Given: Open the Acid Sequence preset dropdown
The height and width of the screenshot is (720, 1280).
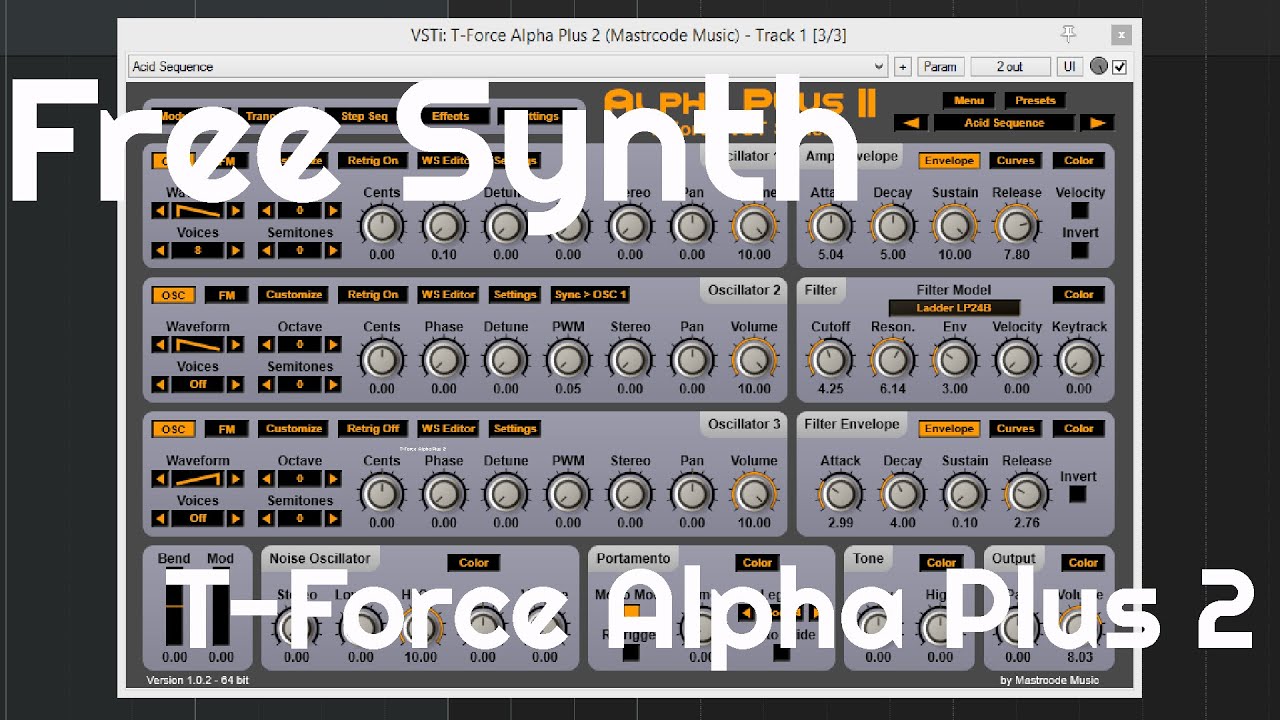Looking at the screenshot, I should tap(508, 66).
